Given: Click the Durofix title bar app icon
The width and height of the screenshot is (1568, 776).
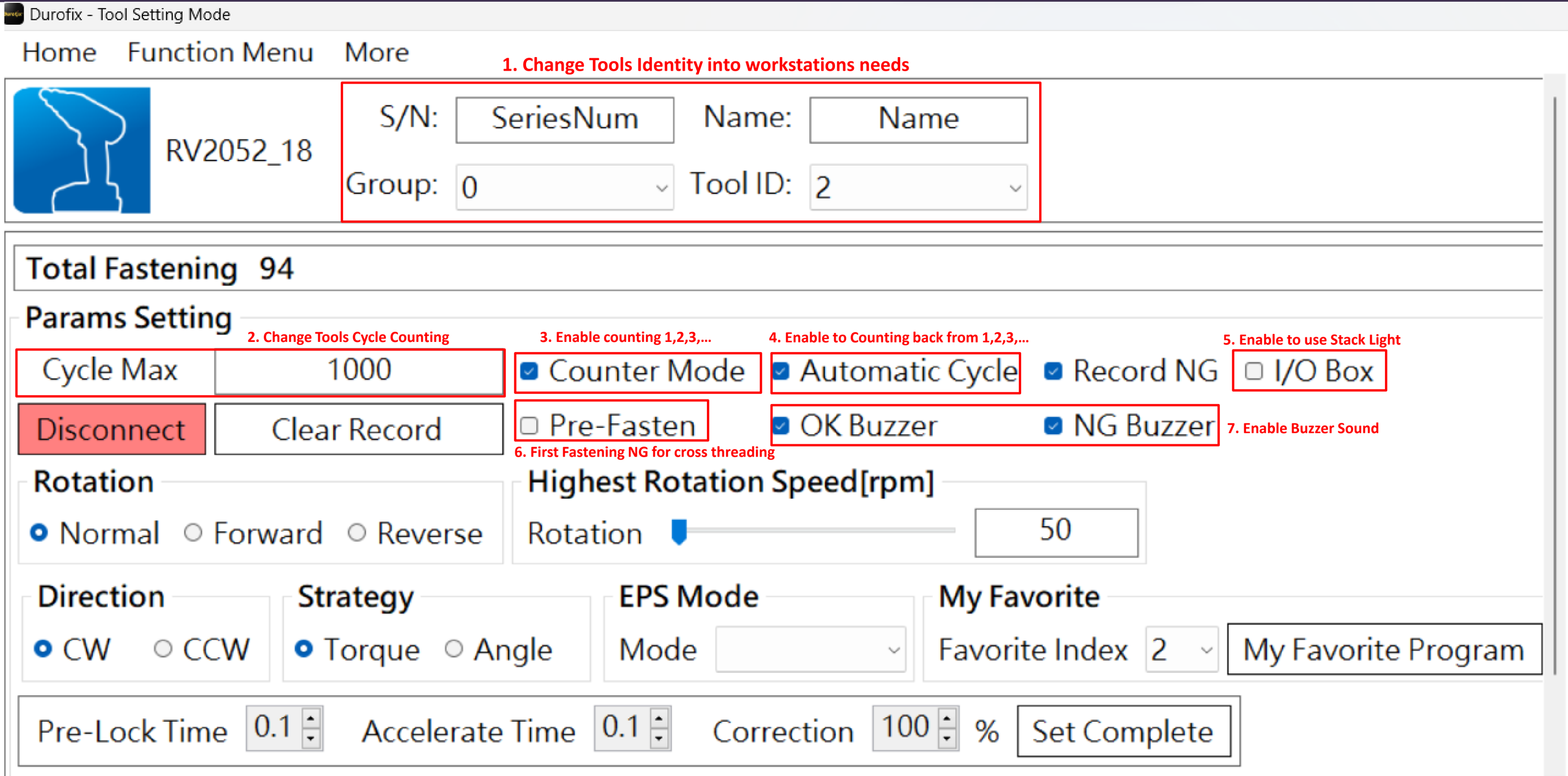Looking at the screenshot, I should click(x=14, y=14).
